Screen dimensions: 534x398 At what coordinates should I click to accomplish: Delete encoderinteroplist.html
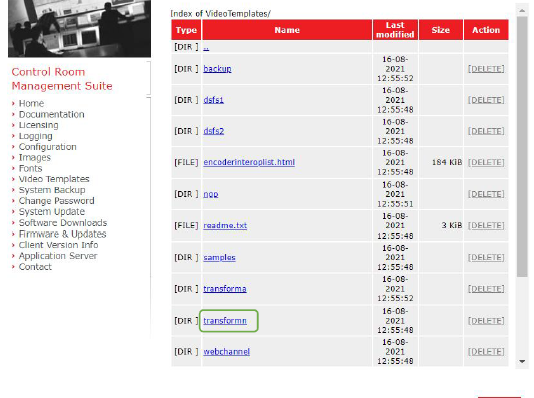click(486, 162)
